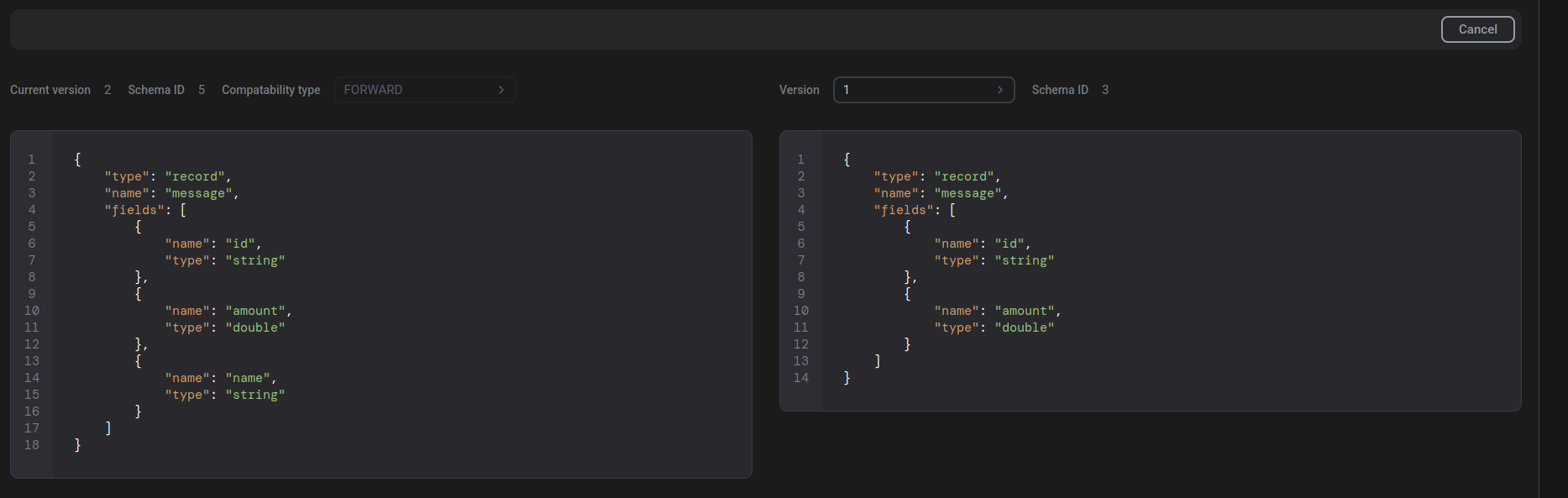Viewport: 1568px width, 498px height.
Task: Click "name": "message" in version 1 schema
Action: tap(941, 193)
